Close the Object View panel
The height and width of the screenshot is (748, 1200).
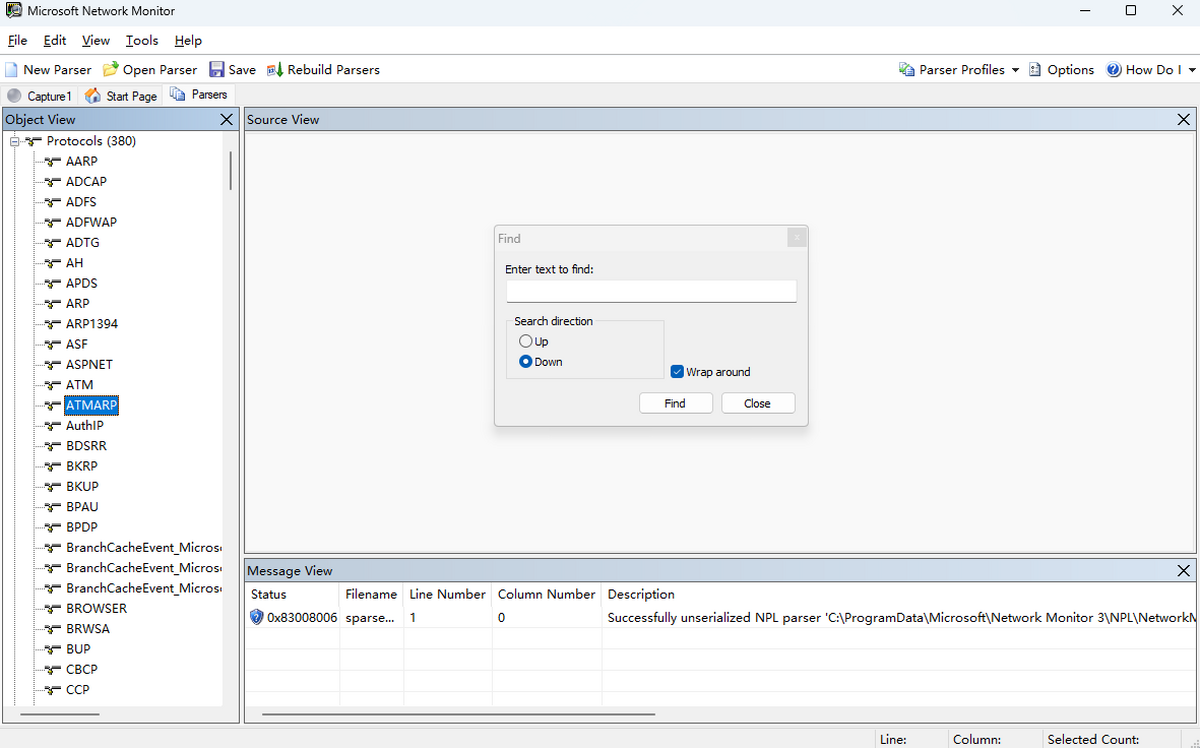click(227, 120)
